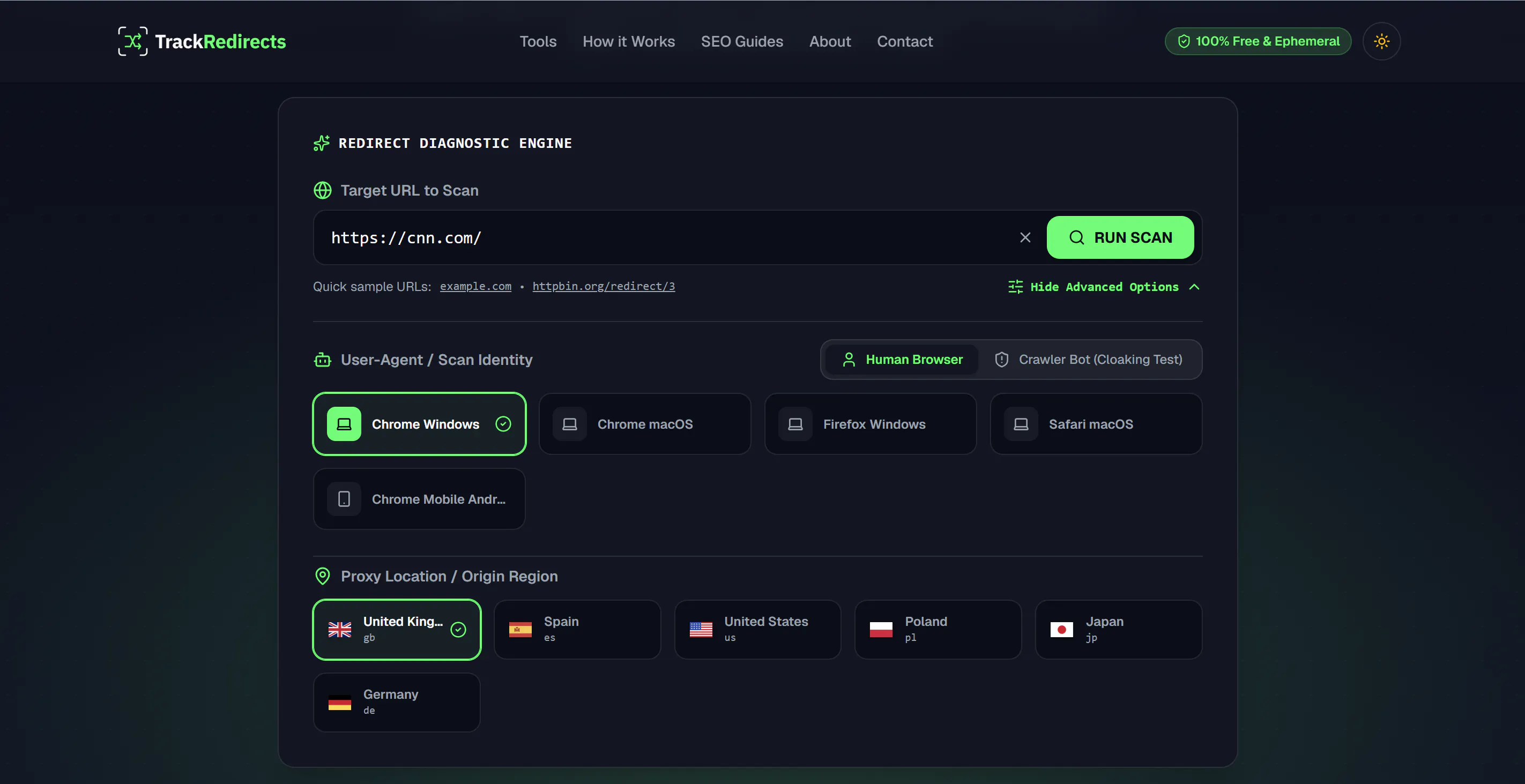1525x784 pixels.
Task: Toggle the sun light-mode theme button
Action: click(1381, 41)
